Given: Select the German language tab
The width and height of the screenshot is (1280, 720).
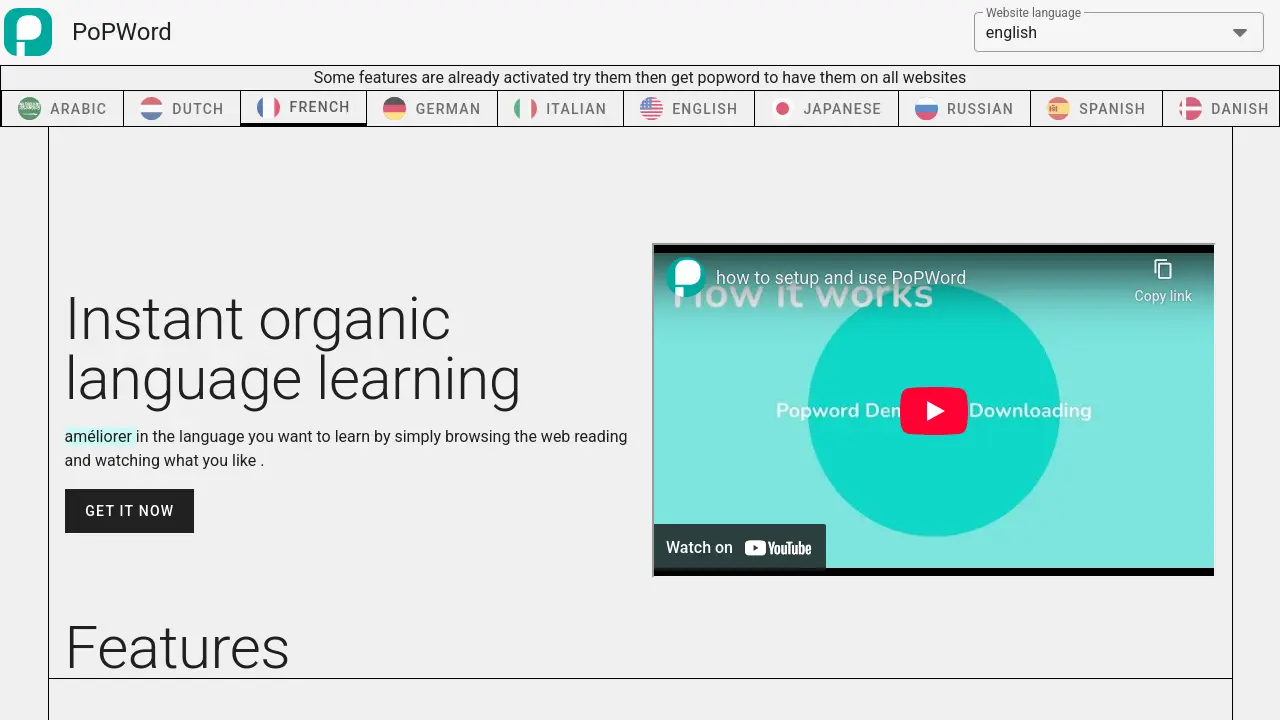Looking at the screenshot, I should [x=432, y=108].
